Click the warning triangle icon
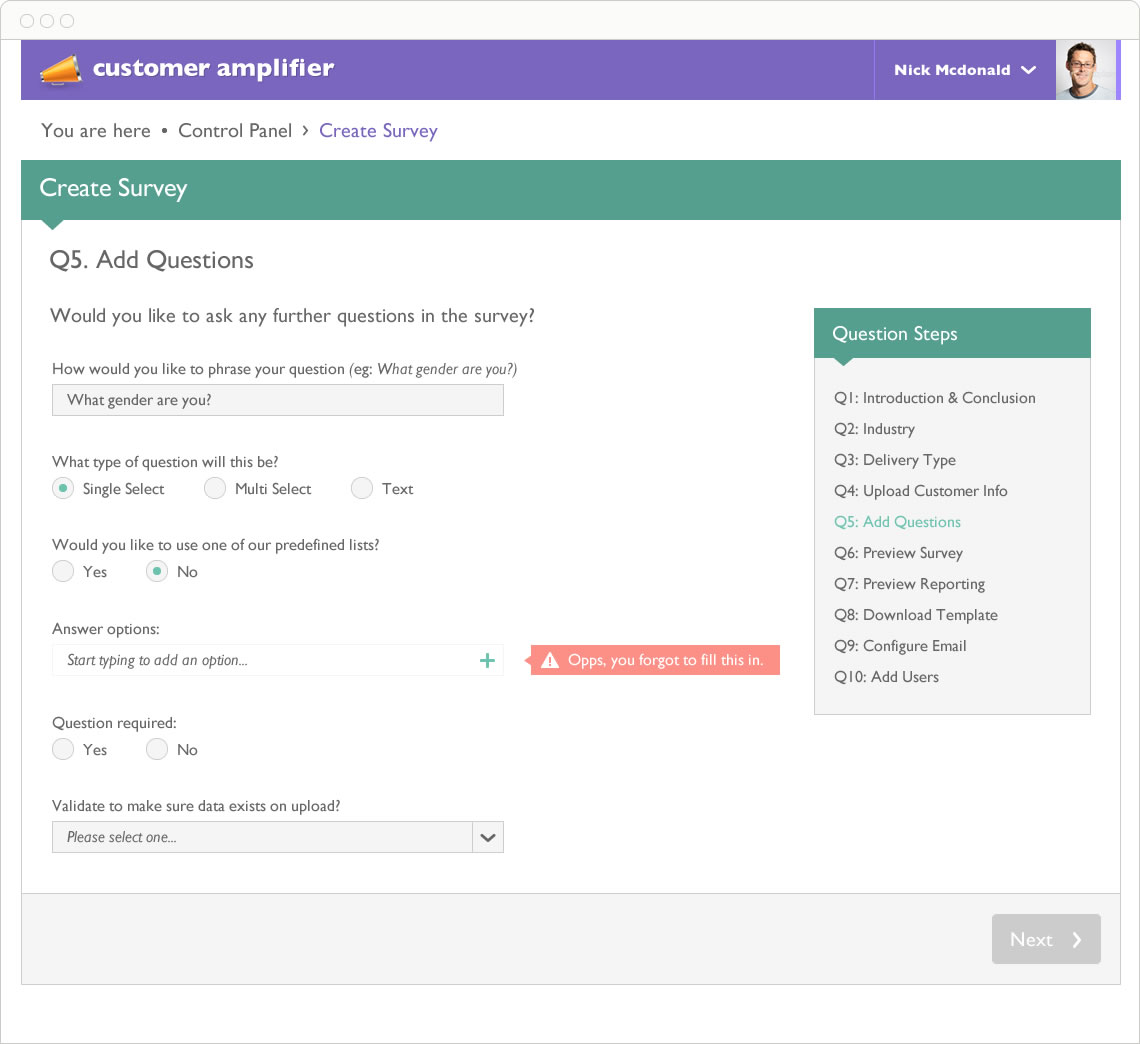The image size is (1140, 1044). point(550,660)
